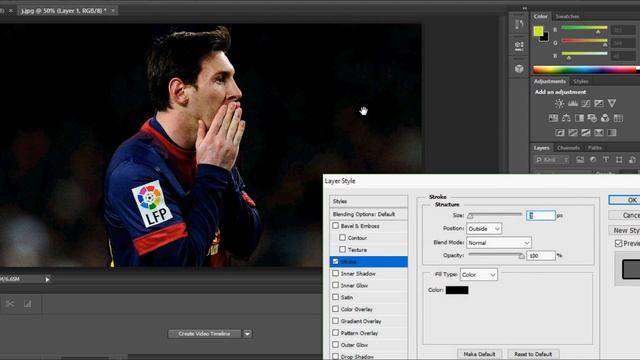This screenshot has height=360, width=640.
Task: Open the Properties panel icon in dock
Action: (519, 46)
